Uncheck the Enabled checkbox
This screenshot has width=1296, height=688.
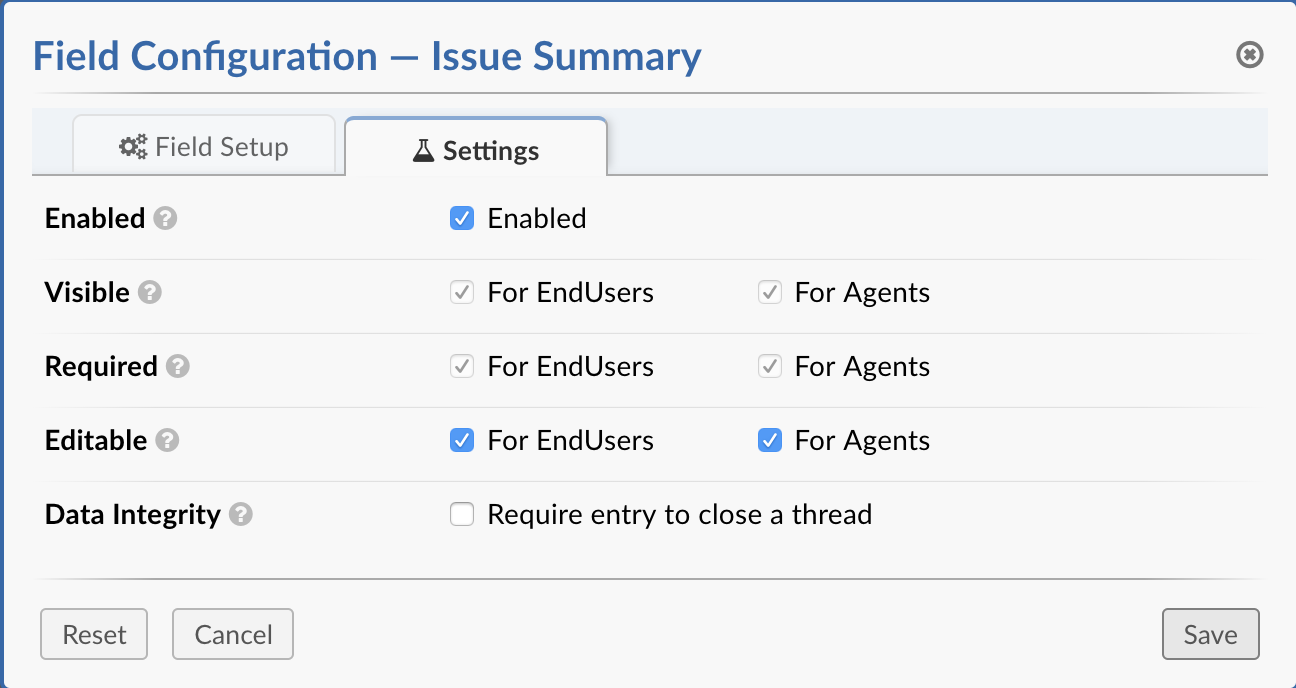pyautogui.click(x=462, y=219)
